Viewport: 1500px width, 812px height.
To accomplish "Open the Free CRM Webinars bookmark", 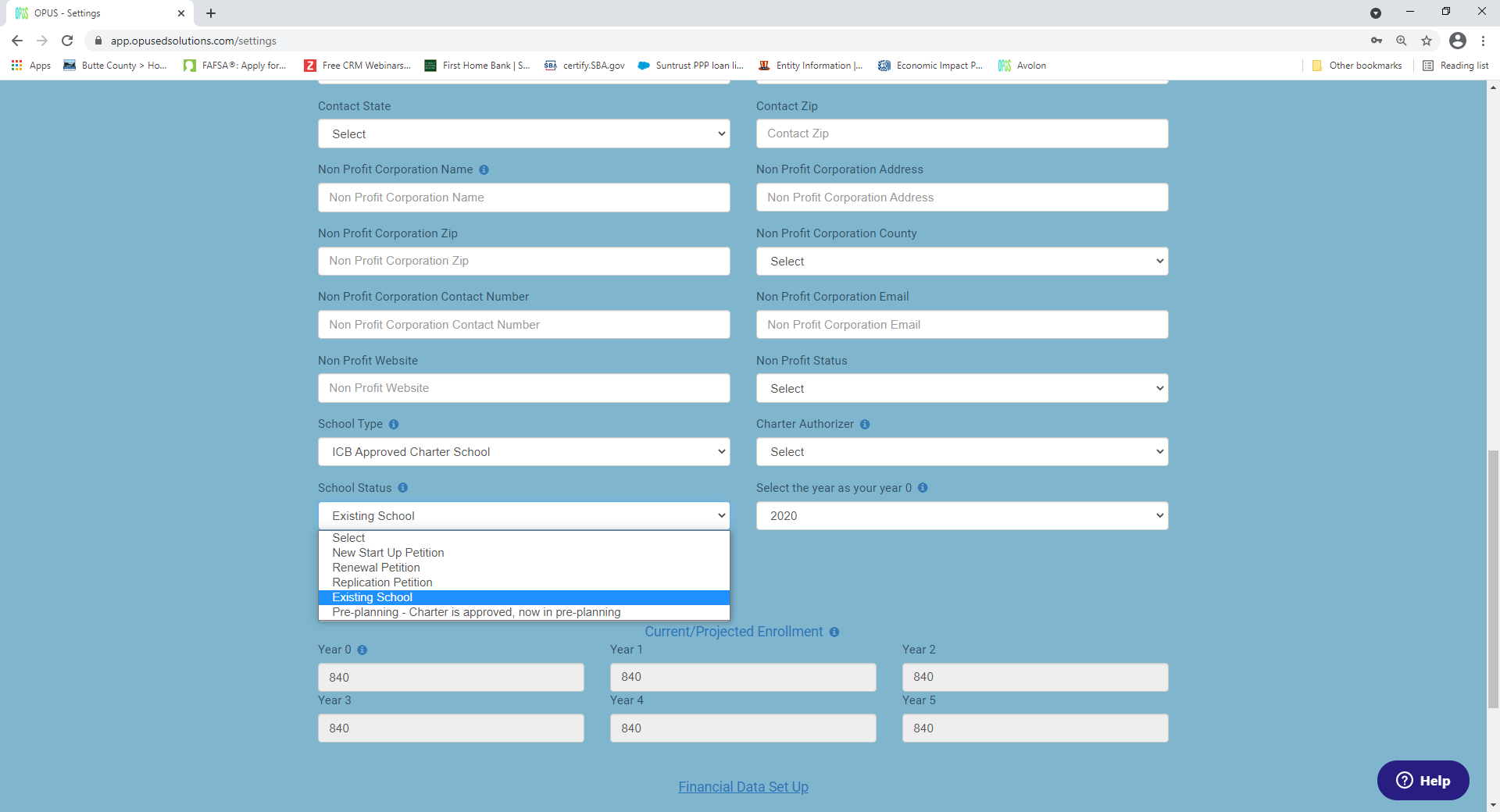I will pos(358,66).
